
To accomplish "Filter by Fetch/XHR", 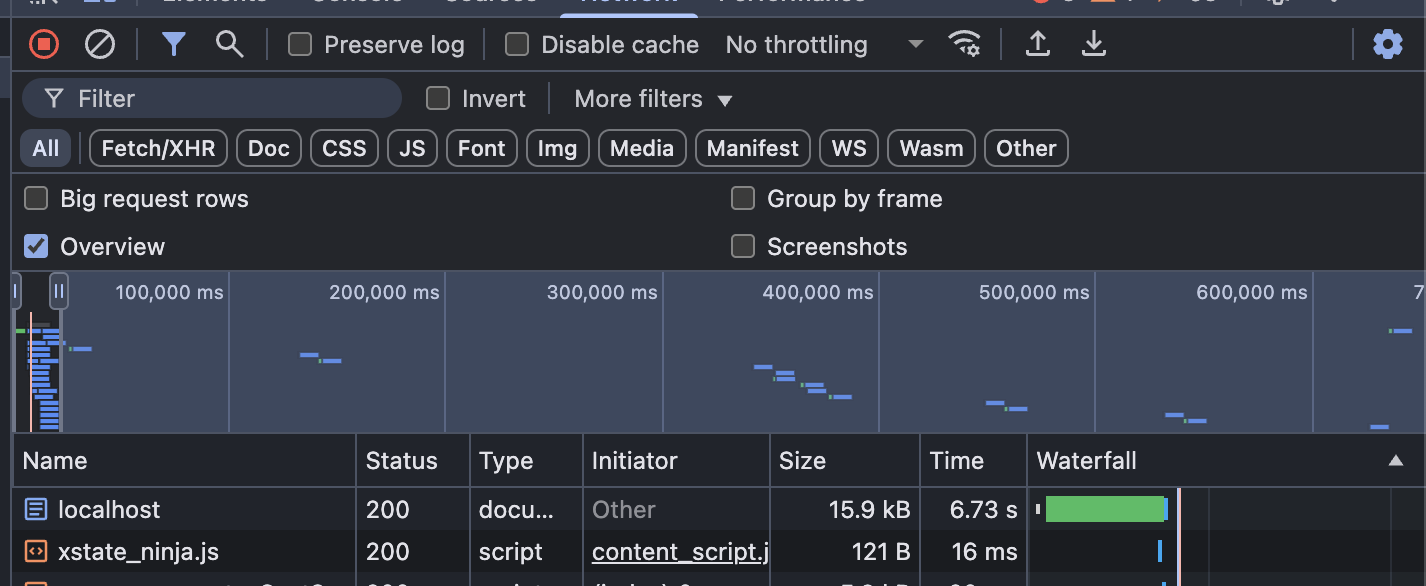I will pyautogui.click(x=159, y=149).
